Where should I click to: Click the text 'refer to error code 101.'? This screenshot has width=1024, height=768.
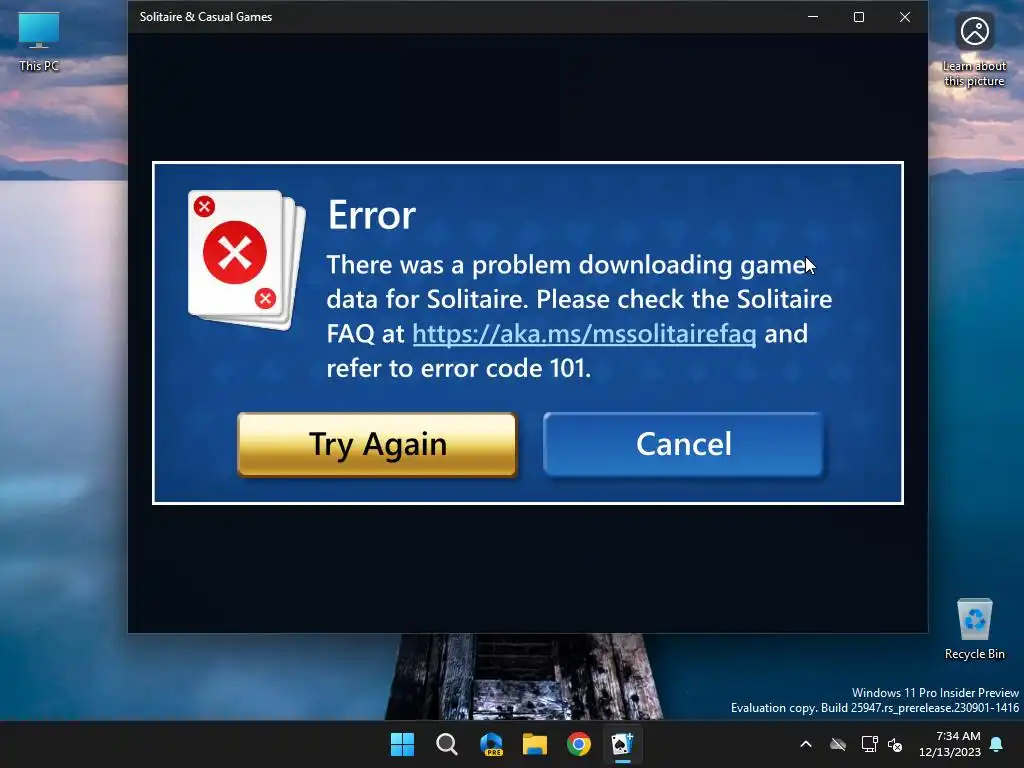click(x=458, y=368)
